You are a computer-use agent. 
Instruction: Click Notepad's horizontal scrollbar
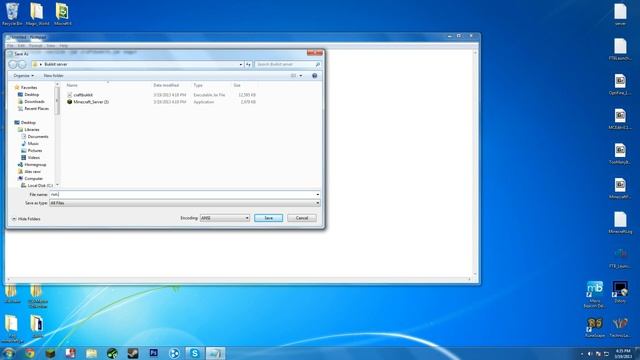tap(239, 280)
